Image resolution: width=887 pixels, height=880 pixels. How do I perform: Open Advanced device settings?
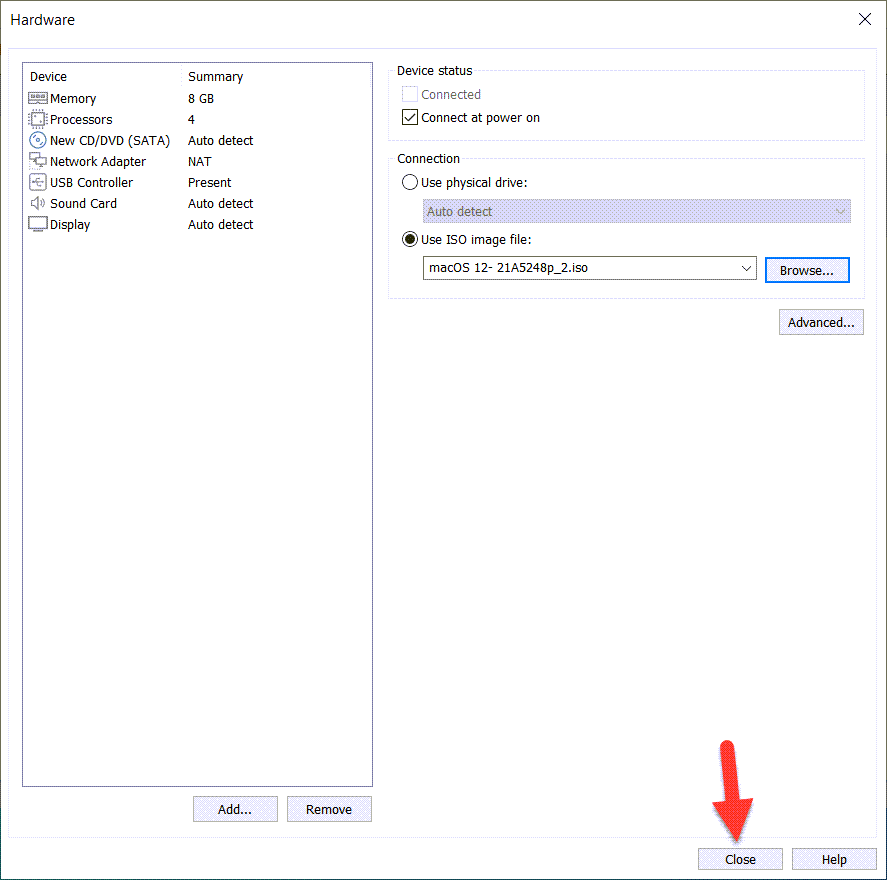(x=820, y=323)
